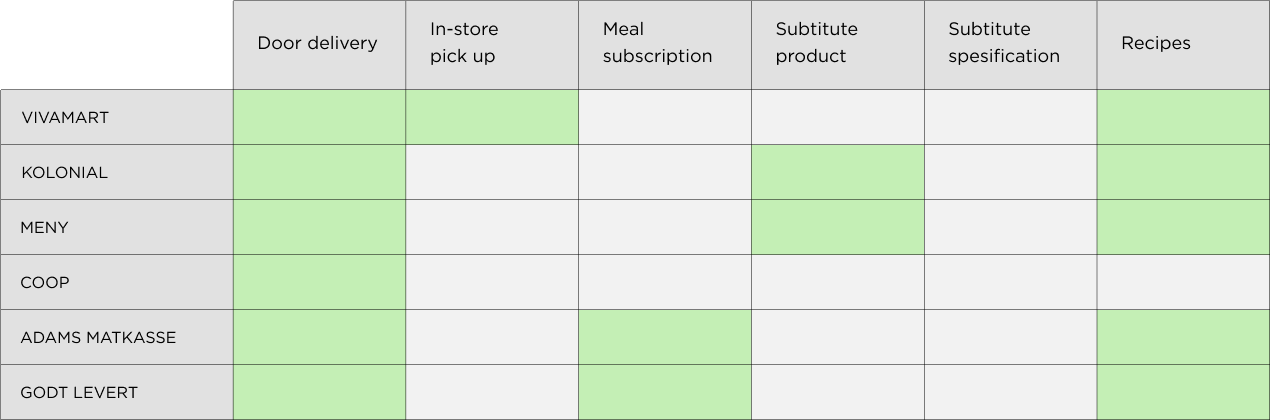Image resolution: width=1270 pixels, height=420 pixels.
Task: Select the ADAMS MATKASSE row label
Action: (x=98, y=337)
